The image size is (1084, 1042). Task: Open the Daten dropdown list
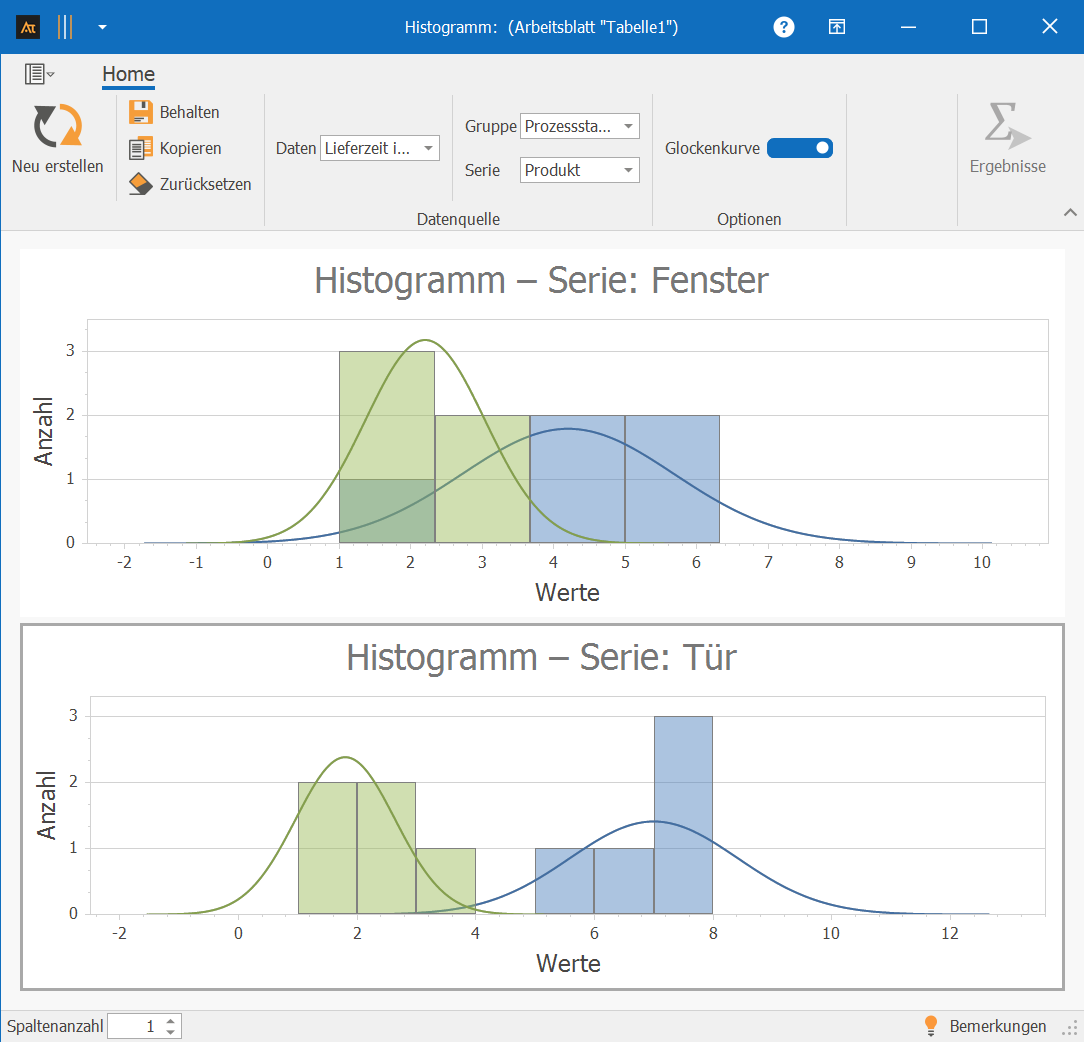pyautogui.click(x=428, y=149)
